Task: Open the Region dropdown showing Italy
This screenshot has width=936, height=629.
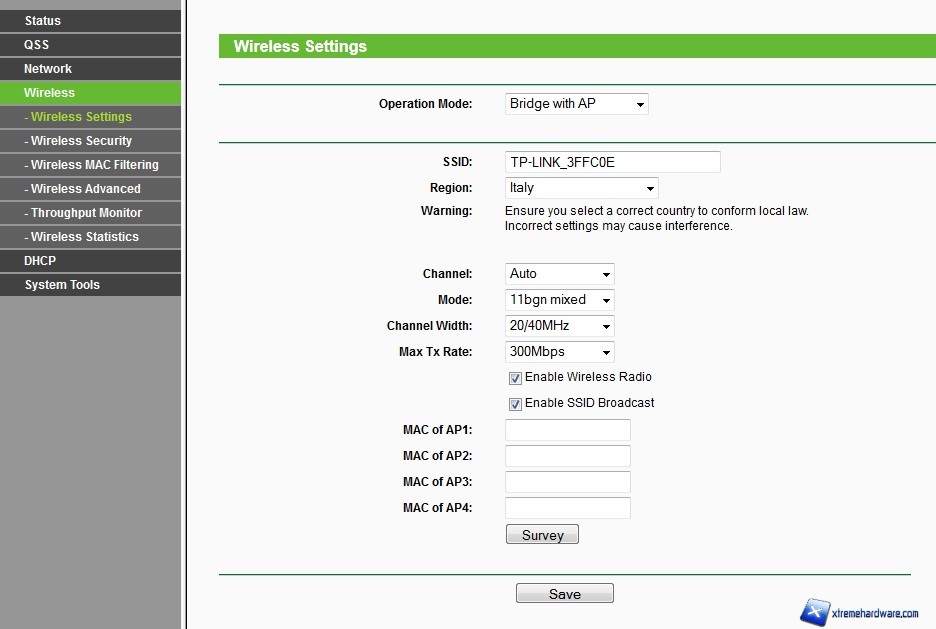Action: 581,188
